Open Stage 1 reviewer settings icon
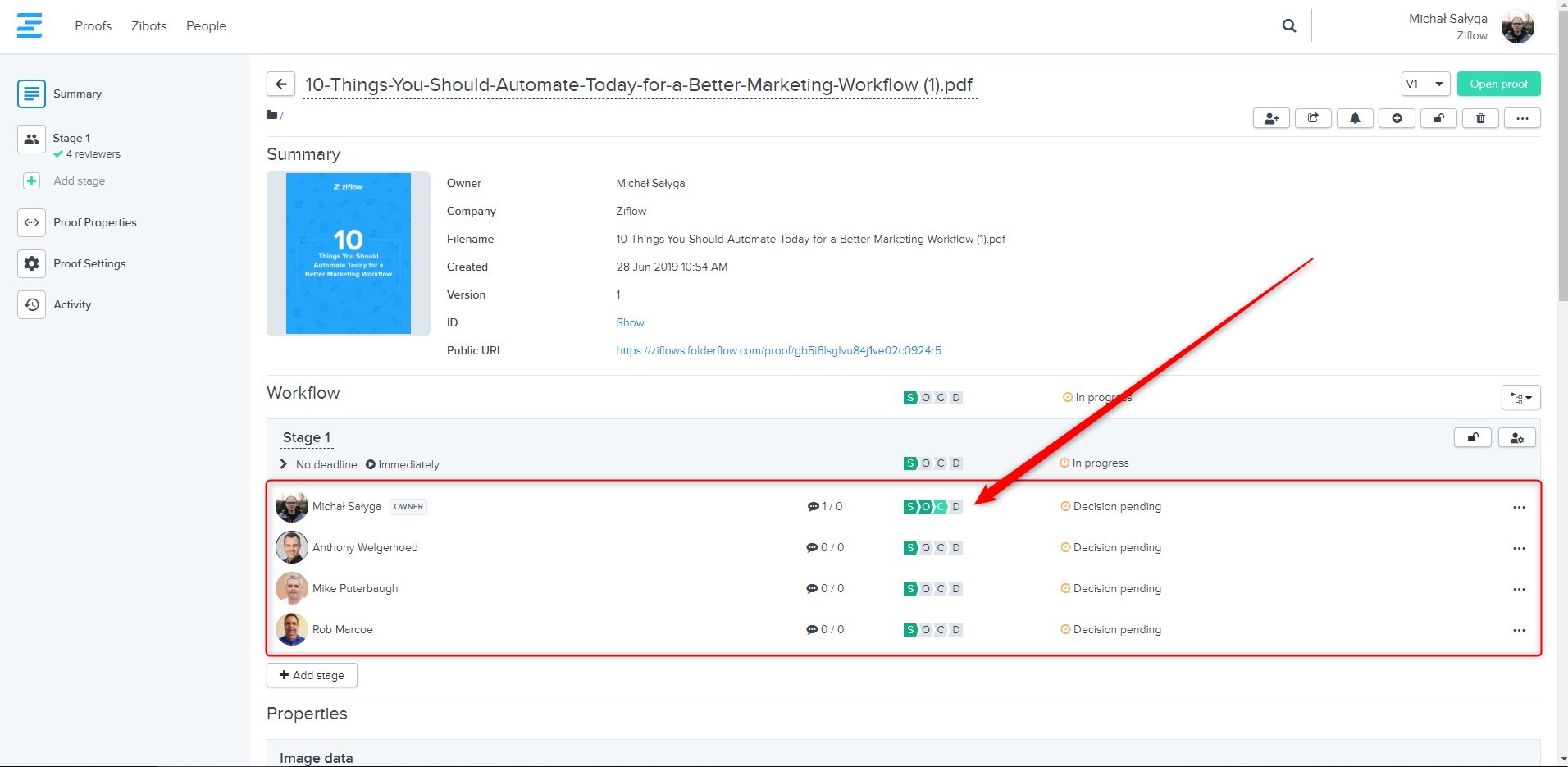 coord(1516,438)
